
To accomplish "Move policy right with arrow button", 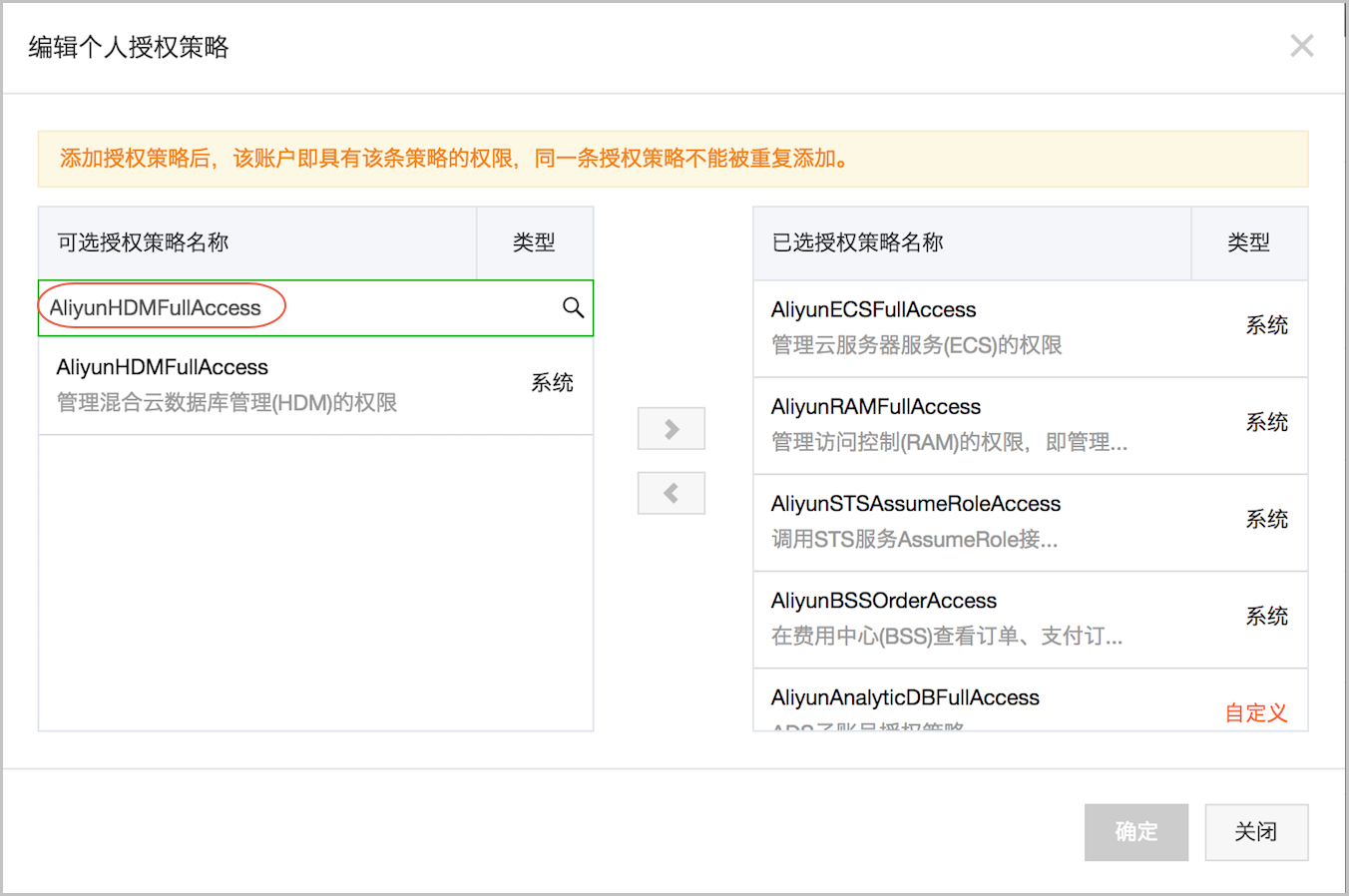I will point(672,429).
